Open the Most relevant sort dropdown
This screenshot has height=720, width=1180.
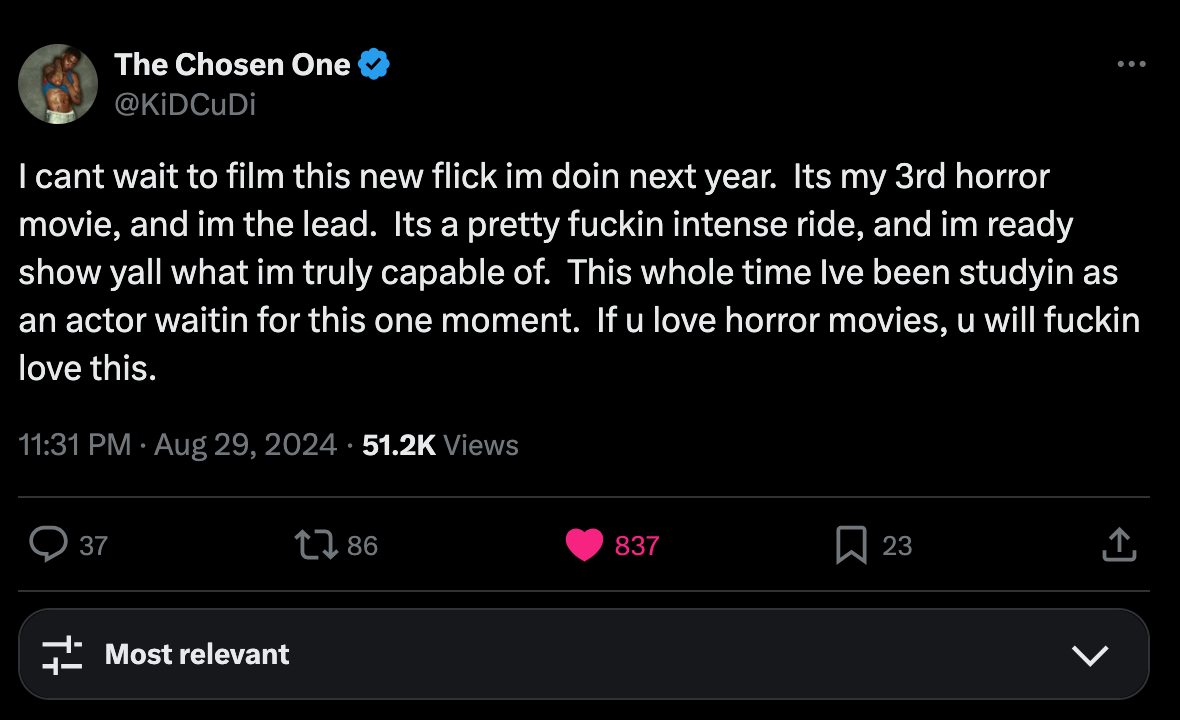pyautogui.click(x=584, y=654)
